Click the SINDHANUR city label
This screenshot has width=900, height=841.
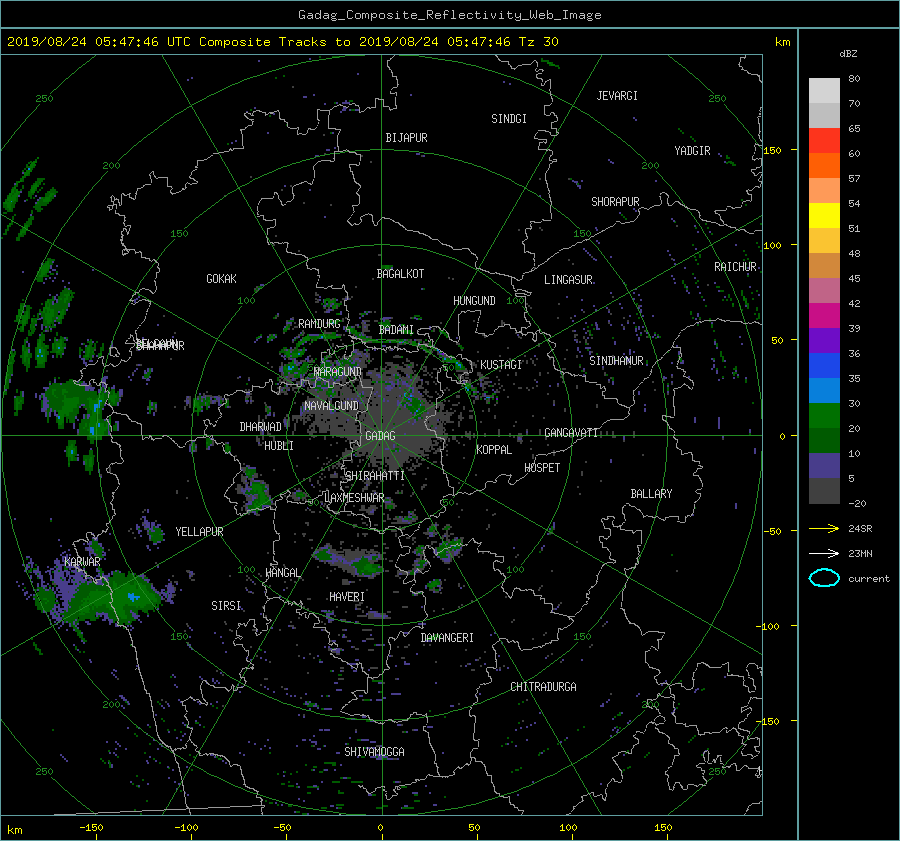[616, 361]
